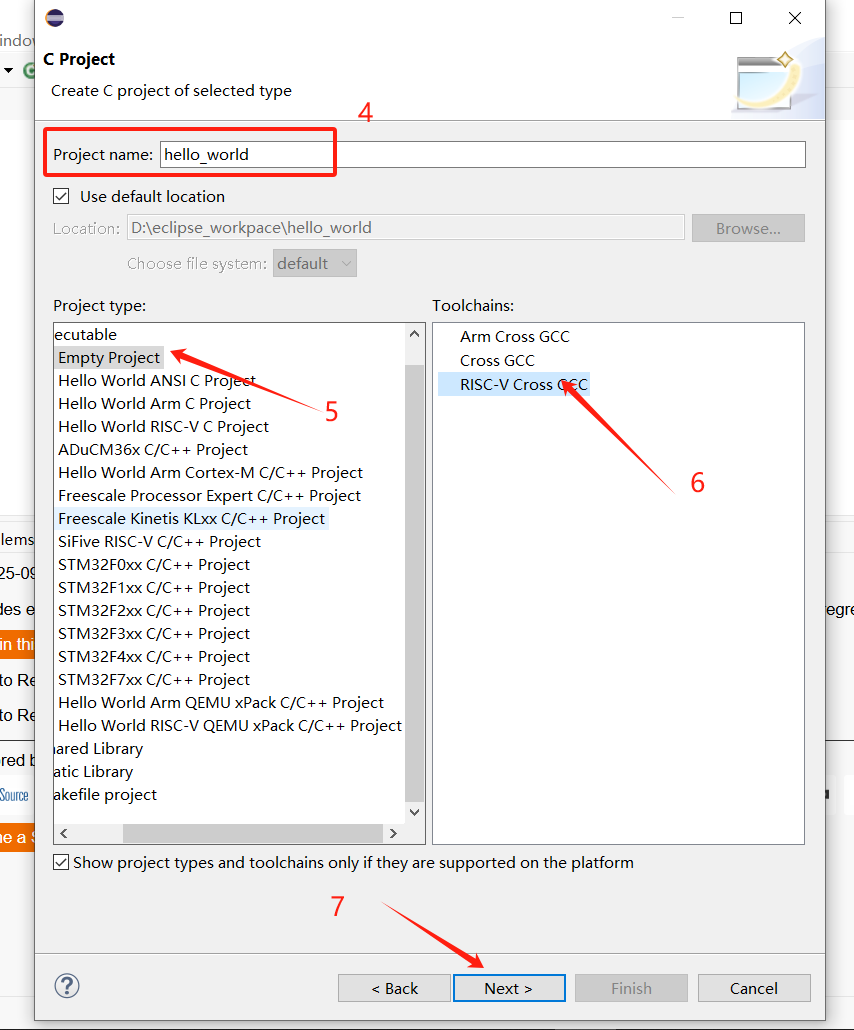Screen dimensions: 854x1030
Task: Select Hello World ANSI C Project
Action: click(157, 381)
